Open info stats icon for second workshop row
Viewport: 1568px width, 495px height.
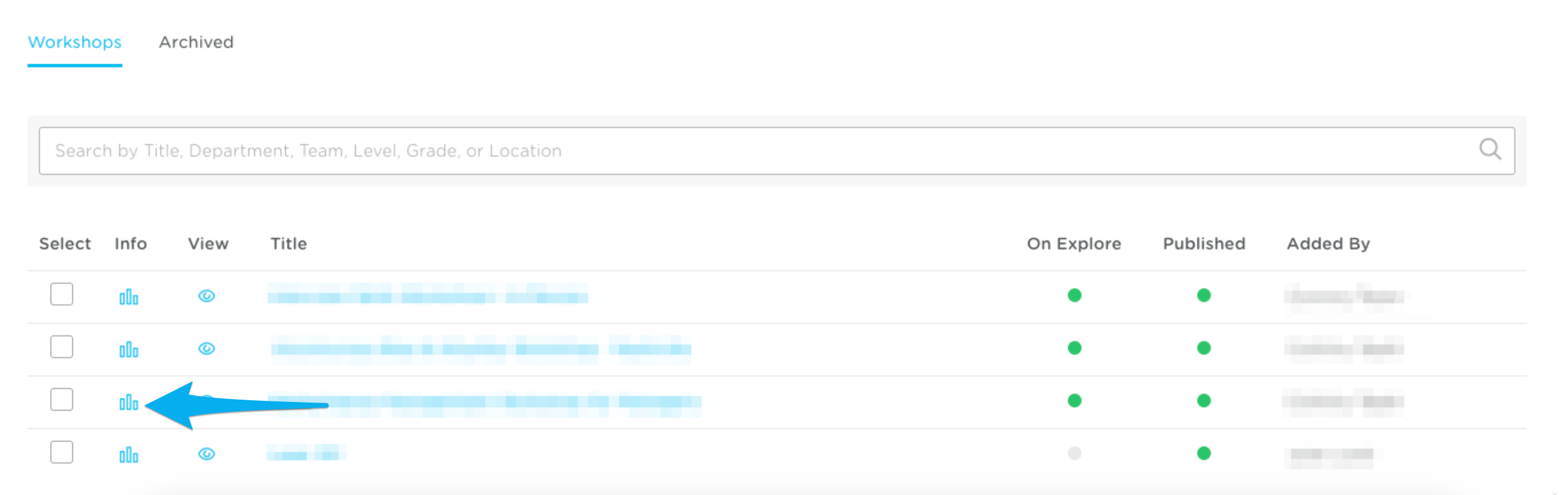[129, 350]
